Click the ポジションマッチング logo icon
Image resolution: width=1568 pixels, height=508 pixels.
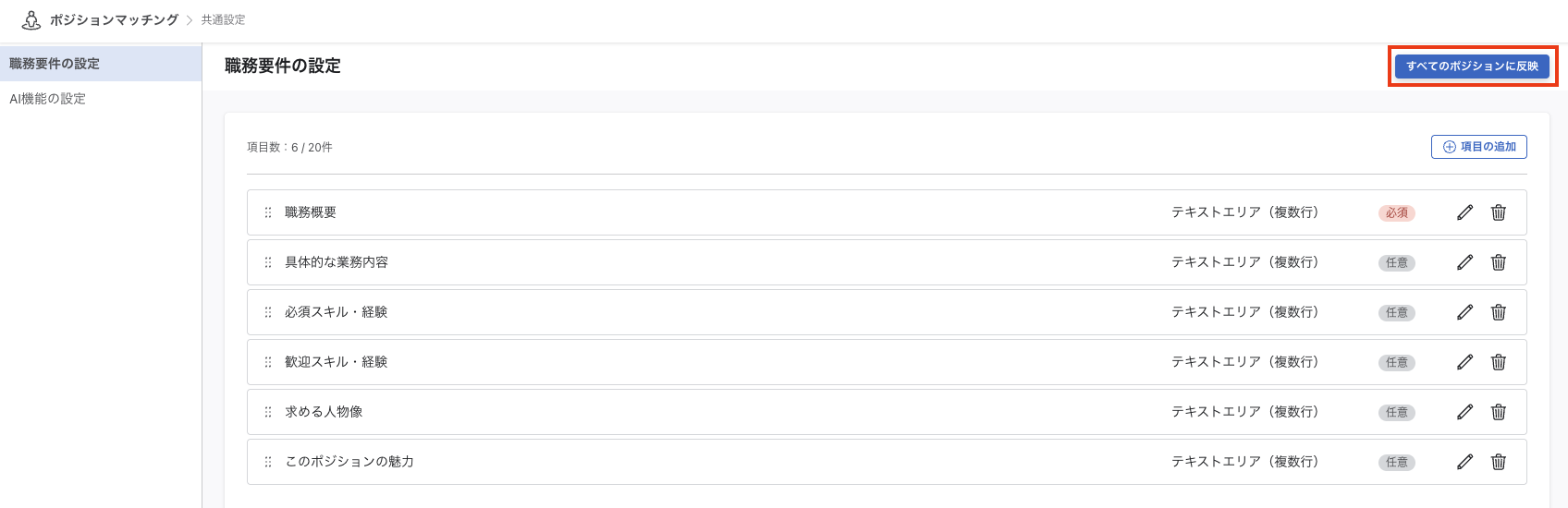tap(31, 19)
